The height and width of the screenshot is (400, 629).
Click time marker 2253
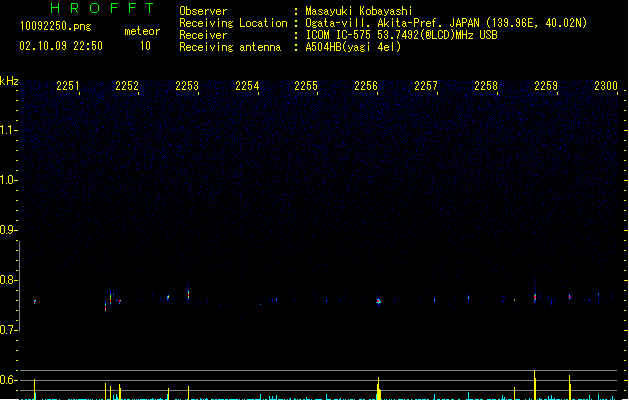pos(187,86)
